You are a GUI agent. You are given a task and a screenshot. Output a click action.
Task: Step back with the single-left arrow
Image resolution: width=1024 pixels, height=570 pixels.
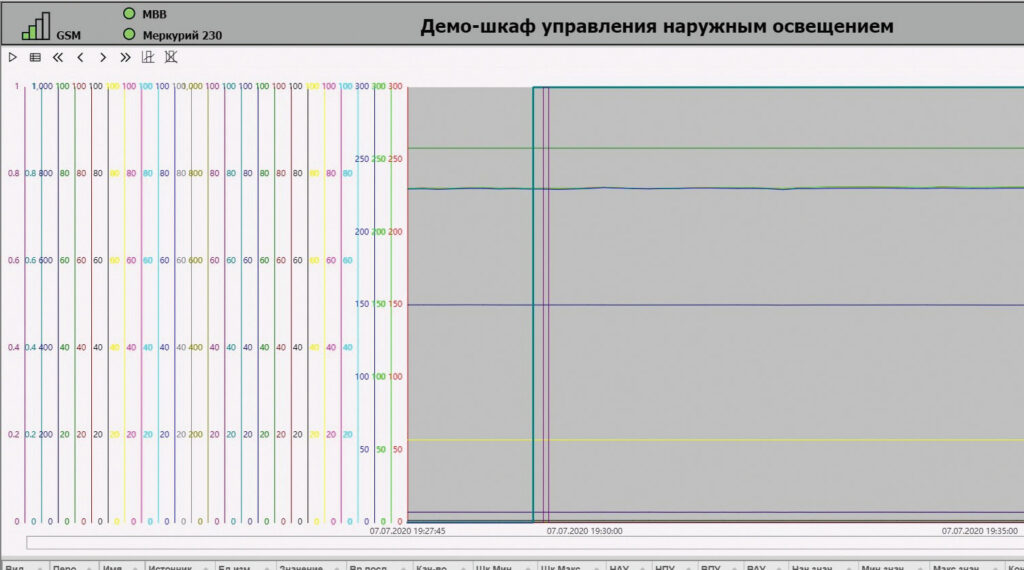[x=80, y=58]
